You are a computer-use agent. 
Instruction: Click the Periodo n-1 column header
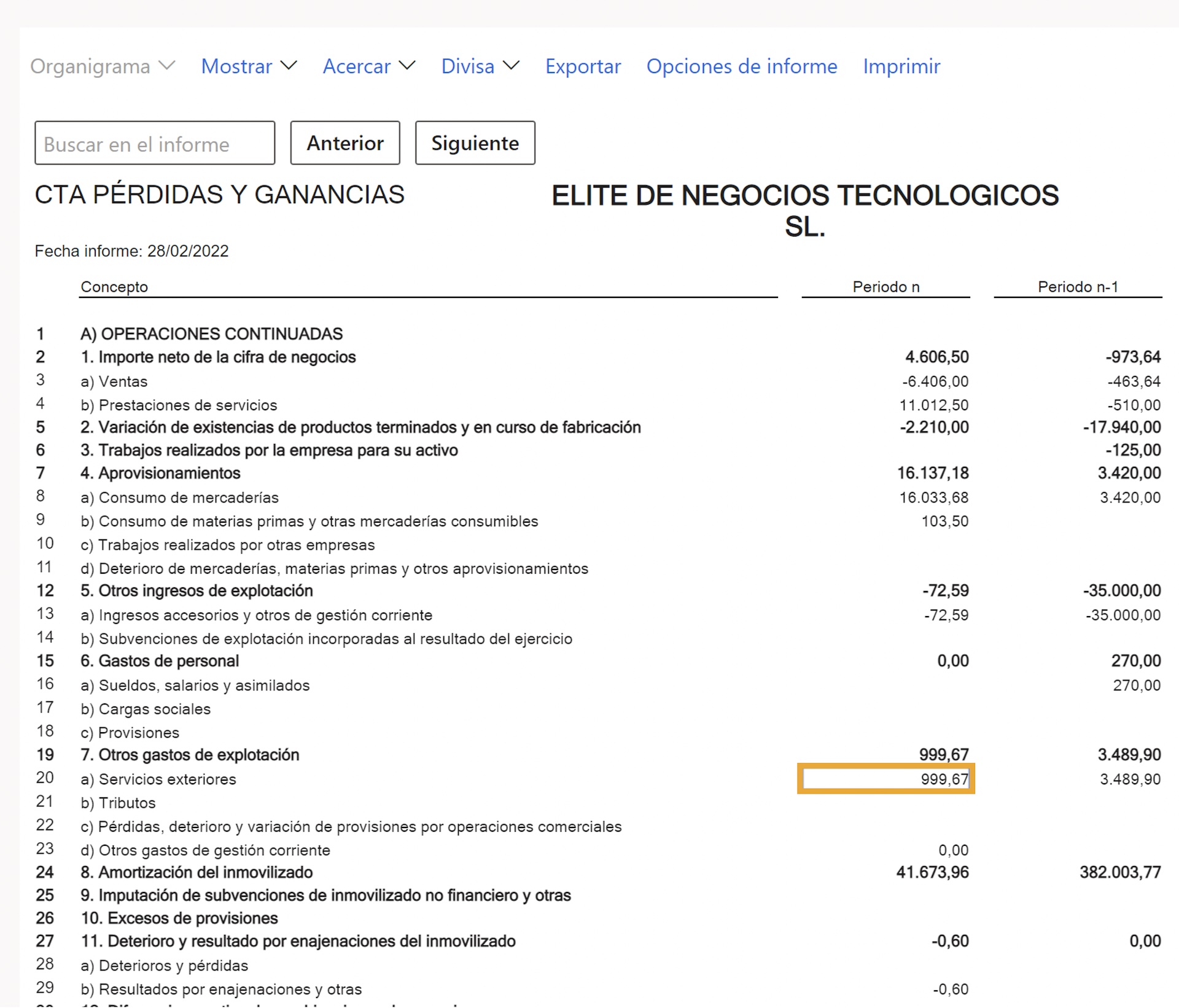[1078, 287]
